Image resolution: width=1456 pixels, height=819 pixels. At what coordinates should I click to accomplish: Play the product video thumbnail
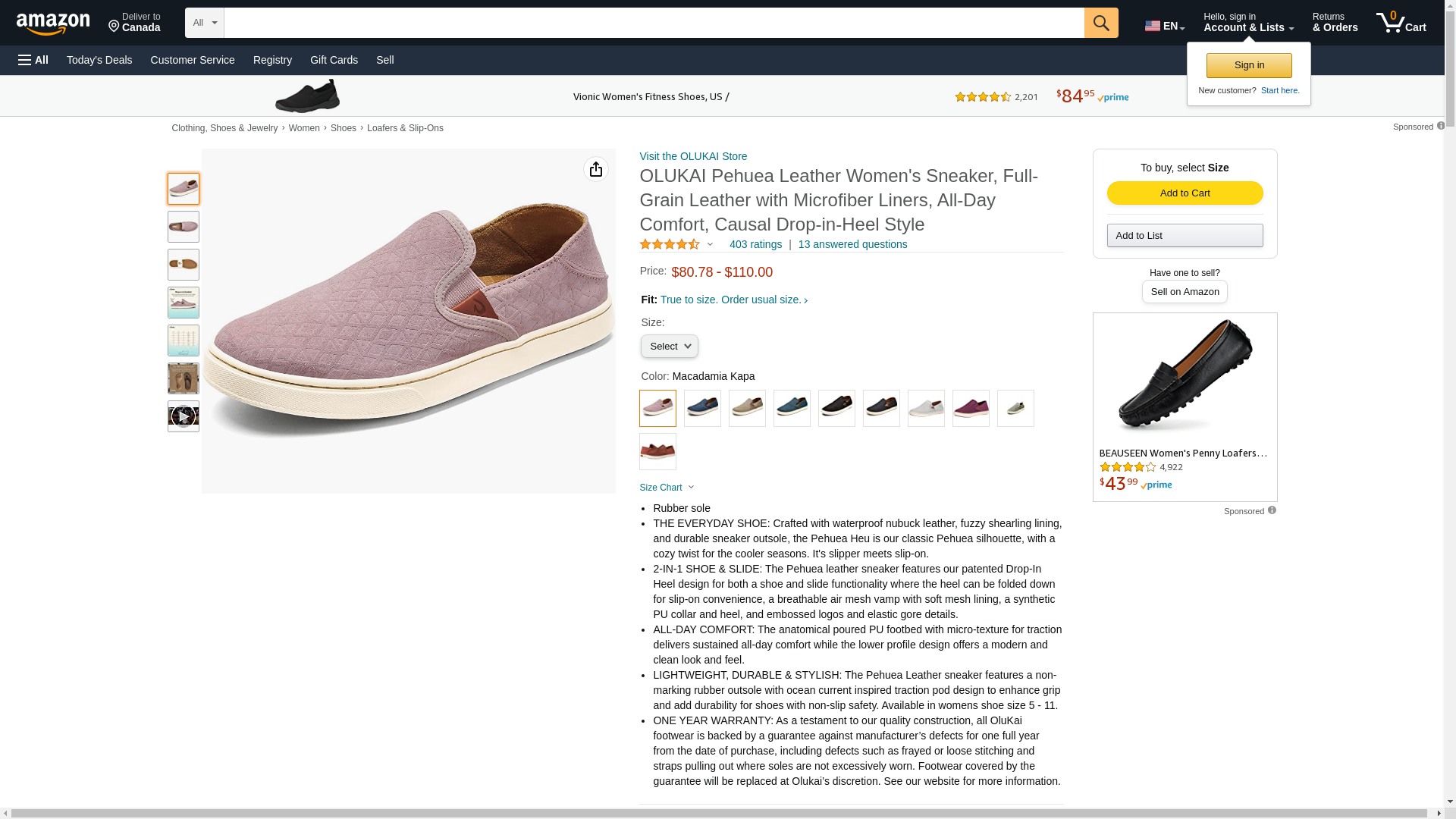pos(183,416)
